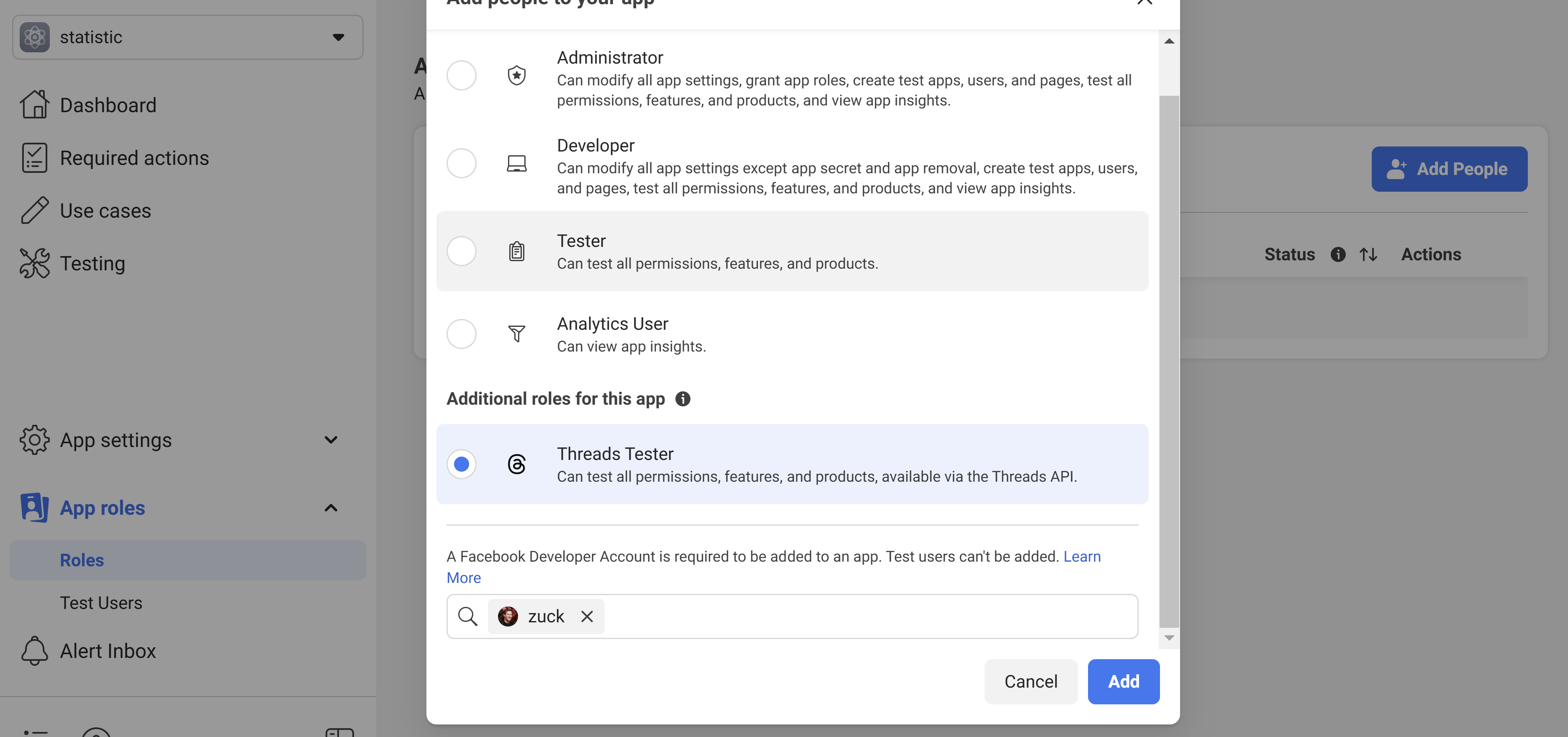Click zuck's profile avatar
Screen dimensions: 1568x737
(x=508, y=616)
